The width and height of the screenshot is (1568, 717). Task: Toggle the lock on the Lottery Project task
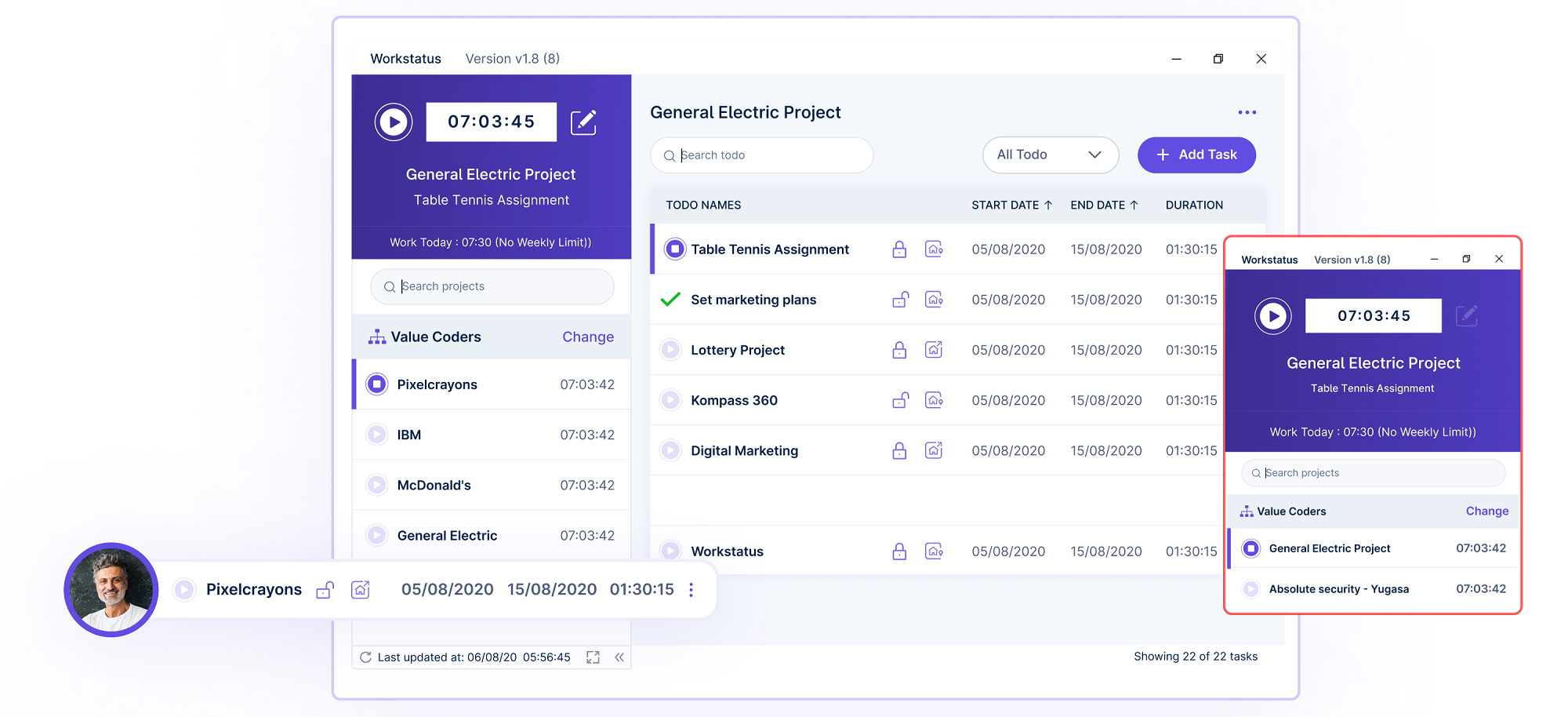pos(899,350)
